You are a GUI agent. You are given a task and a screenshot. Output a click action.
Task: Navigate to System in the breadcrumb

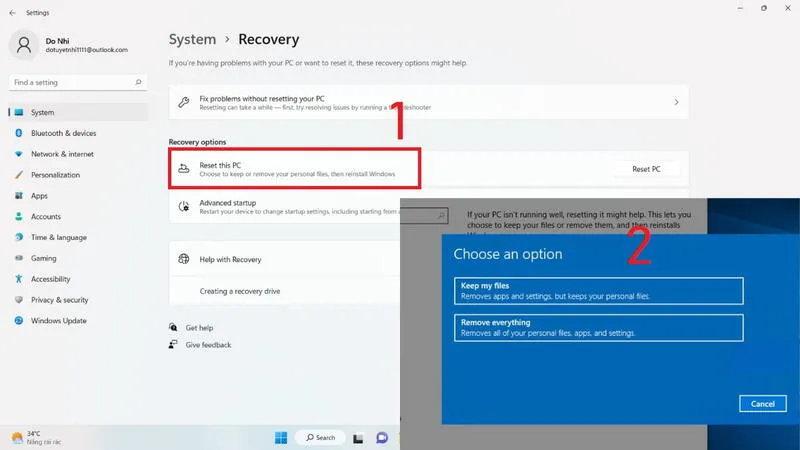coord(192,40)
